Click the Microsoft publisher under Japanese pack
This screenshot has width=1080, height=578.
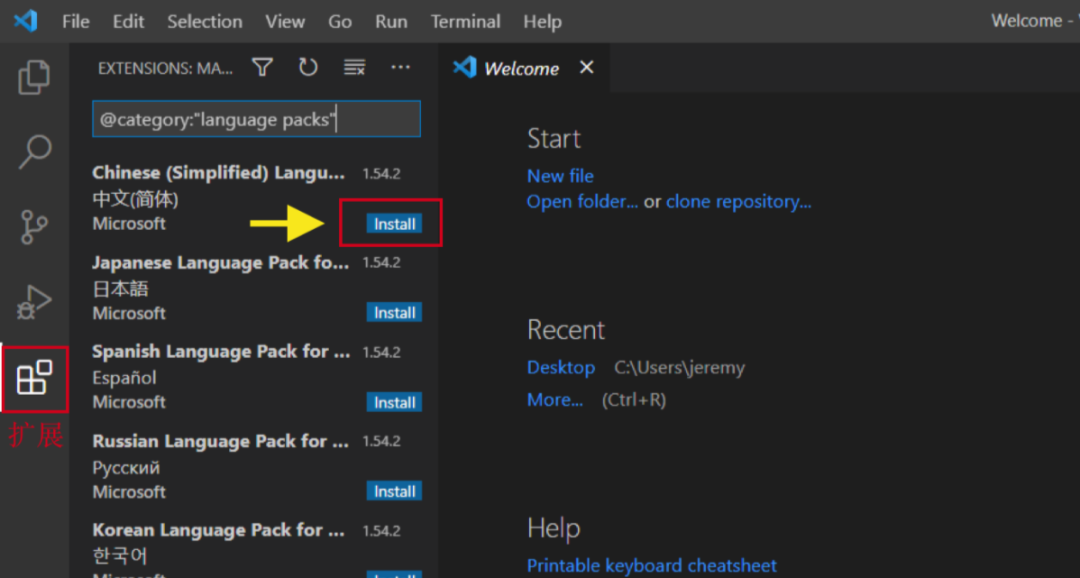point(129,313)
